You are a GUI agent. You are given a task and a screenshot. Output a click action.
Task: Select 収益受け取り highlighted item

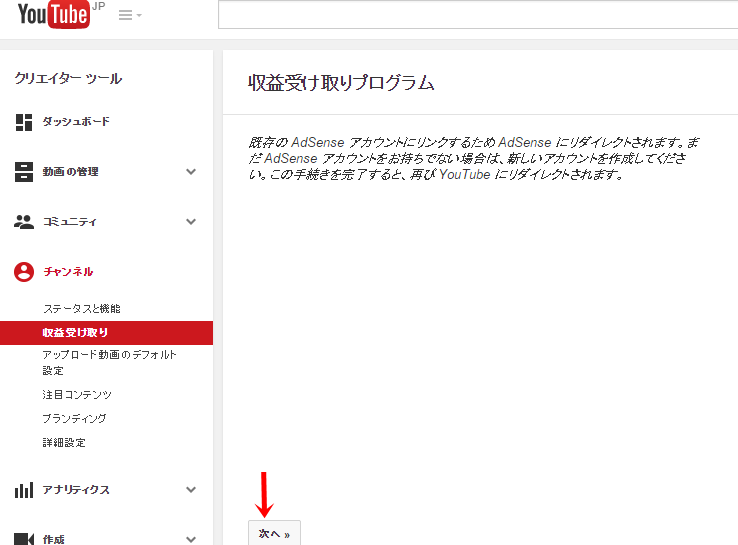click(106, 333)
